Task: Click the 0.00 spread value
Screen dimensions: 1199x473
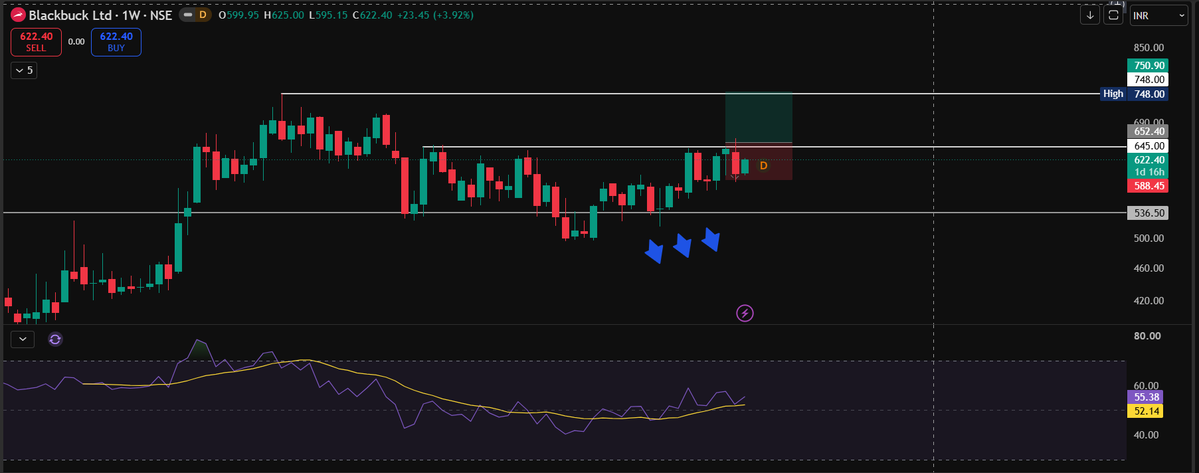Action: coord(76,42)
